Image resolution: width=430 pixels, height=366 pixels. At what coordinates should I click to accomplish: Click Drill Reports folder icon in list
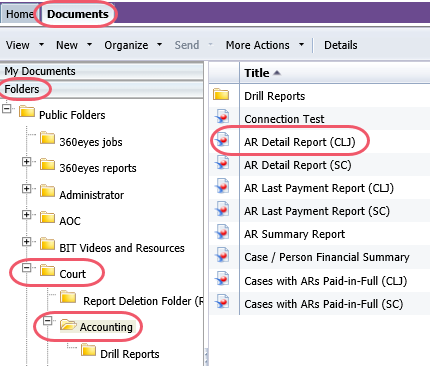point(221,94)
